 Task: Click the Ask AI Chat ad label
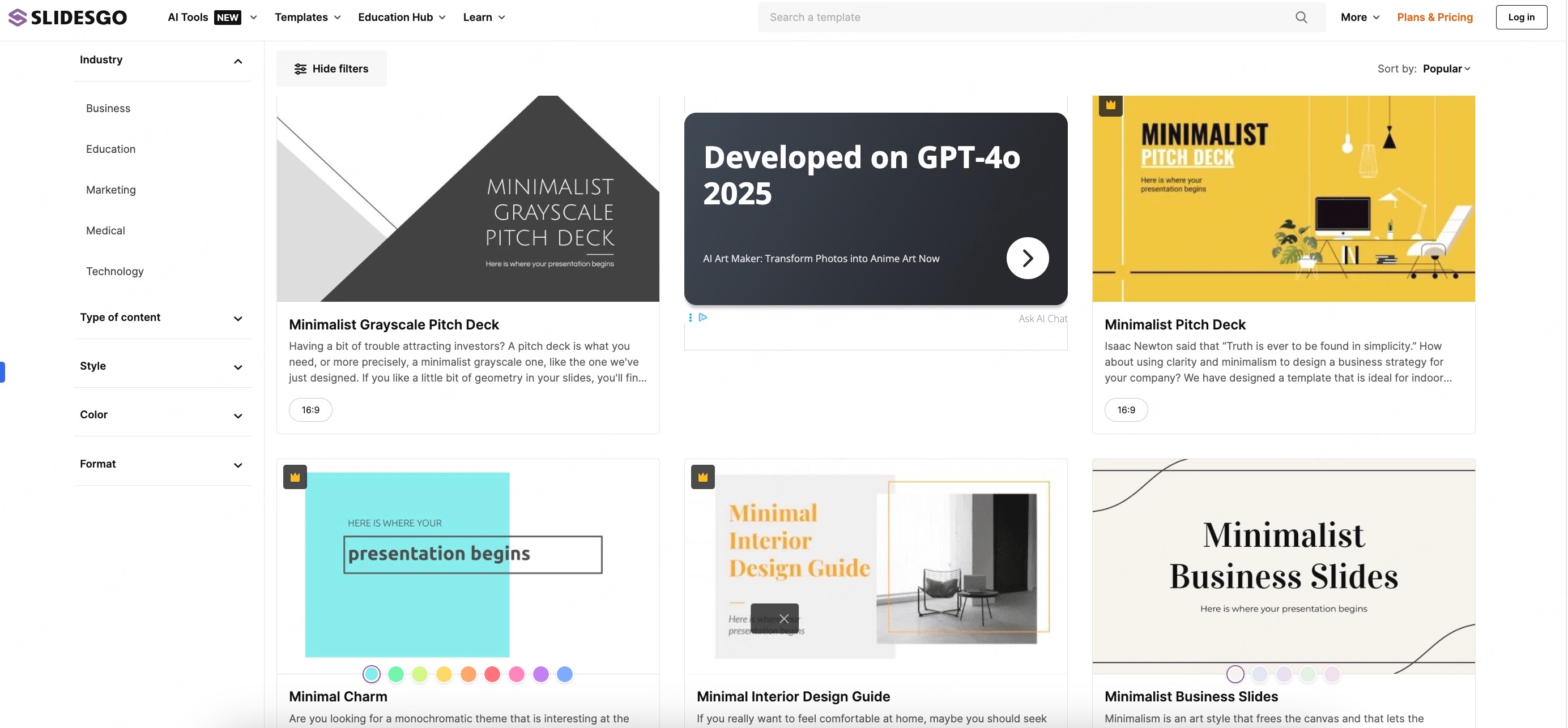pos(1043,319)
